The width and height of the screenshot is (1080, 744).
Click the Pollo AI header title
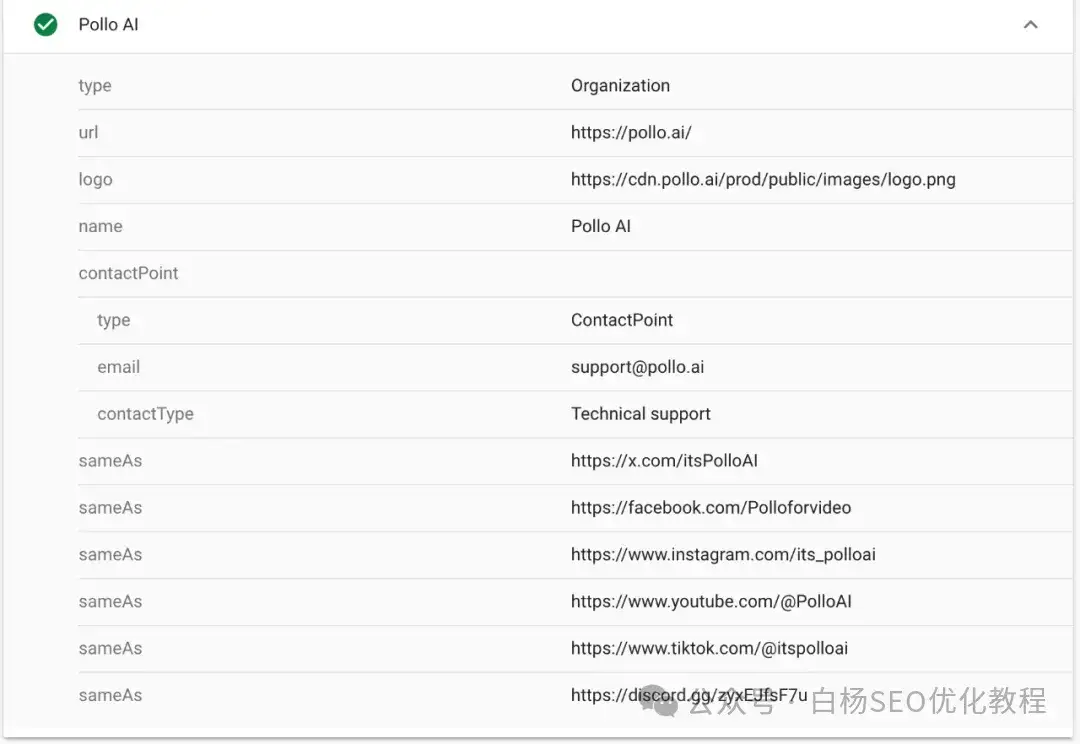pos(108,25)
